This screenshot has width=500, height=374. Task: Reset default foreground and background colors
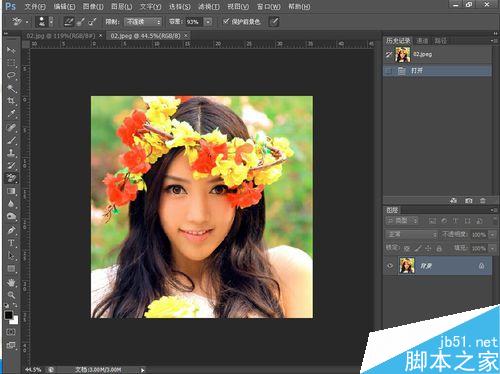(x=7, y=305)
